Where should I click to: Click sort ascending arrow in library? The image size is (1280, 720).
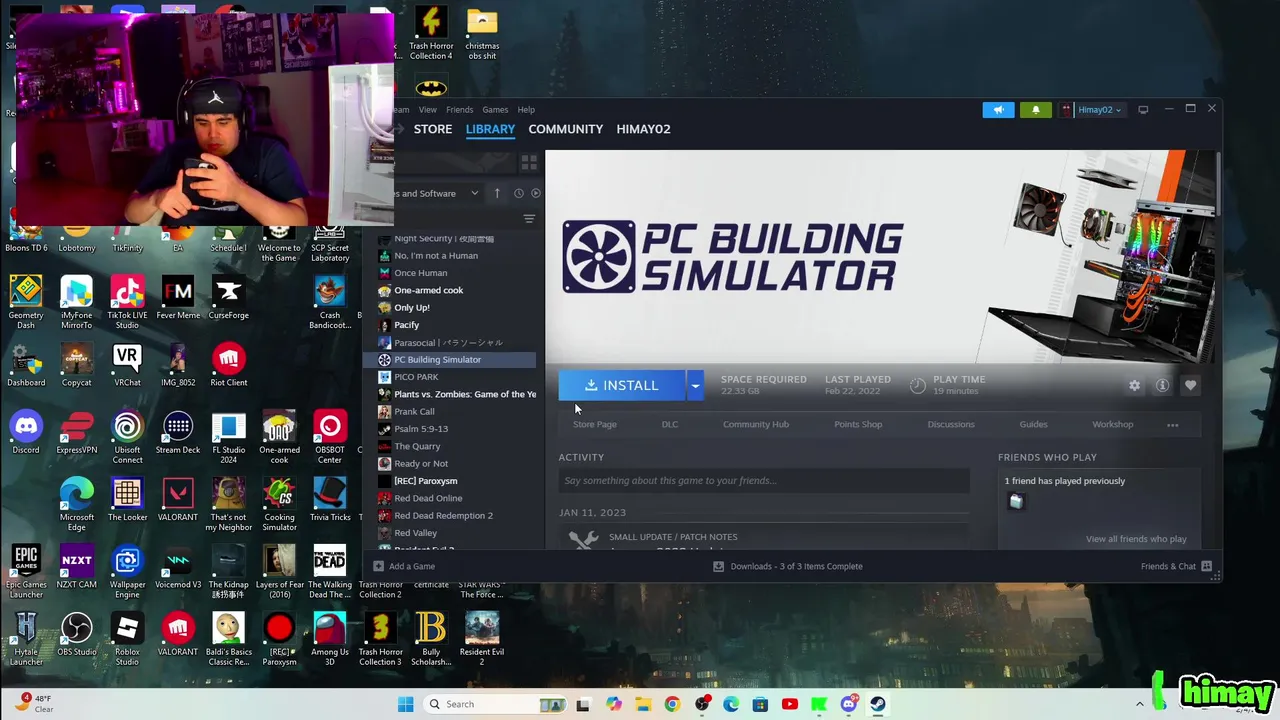[496, 193]
